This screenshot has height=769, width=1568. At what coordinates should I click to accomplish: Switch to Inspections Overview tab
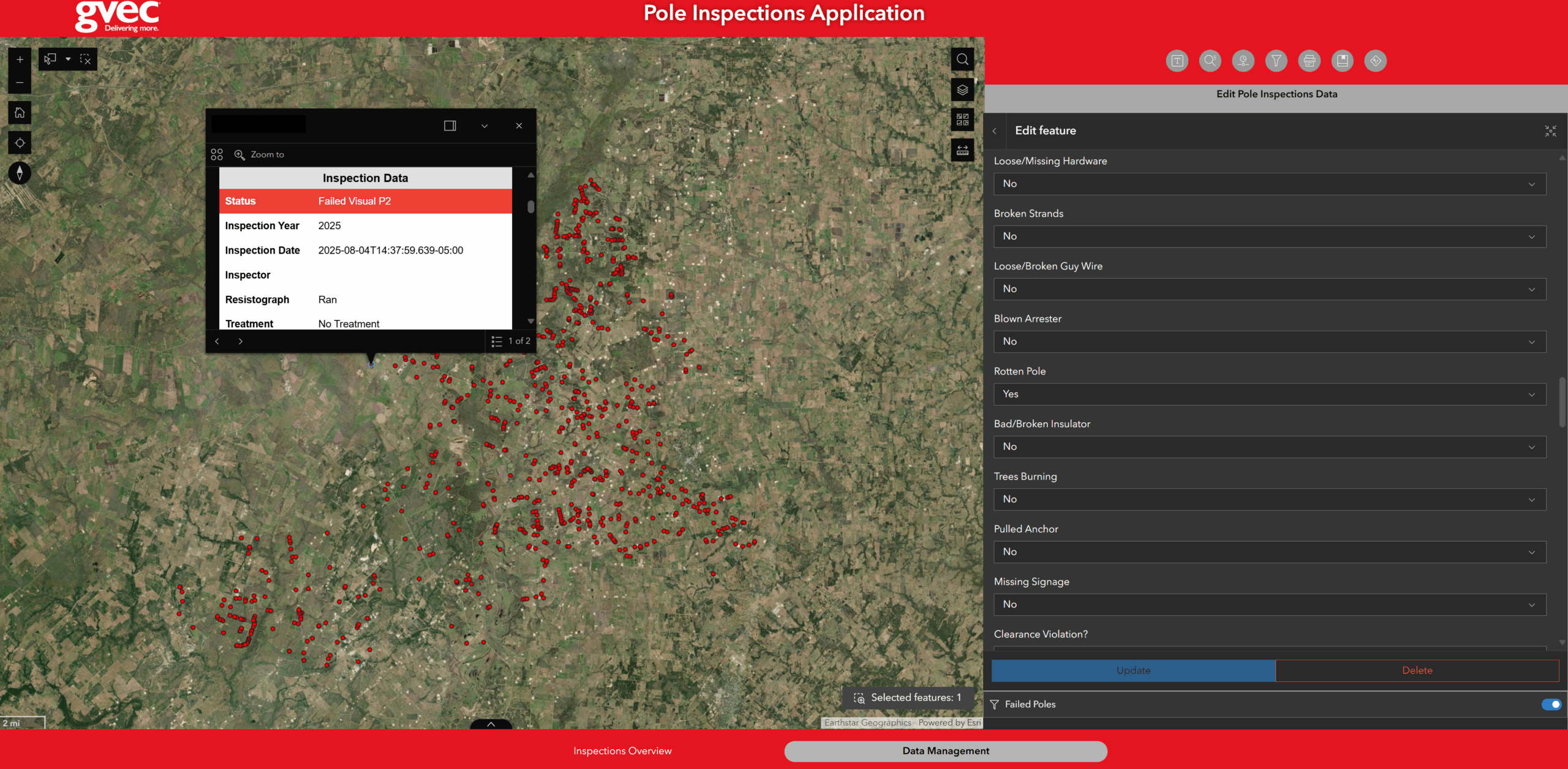click(x=622, y=751)
